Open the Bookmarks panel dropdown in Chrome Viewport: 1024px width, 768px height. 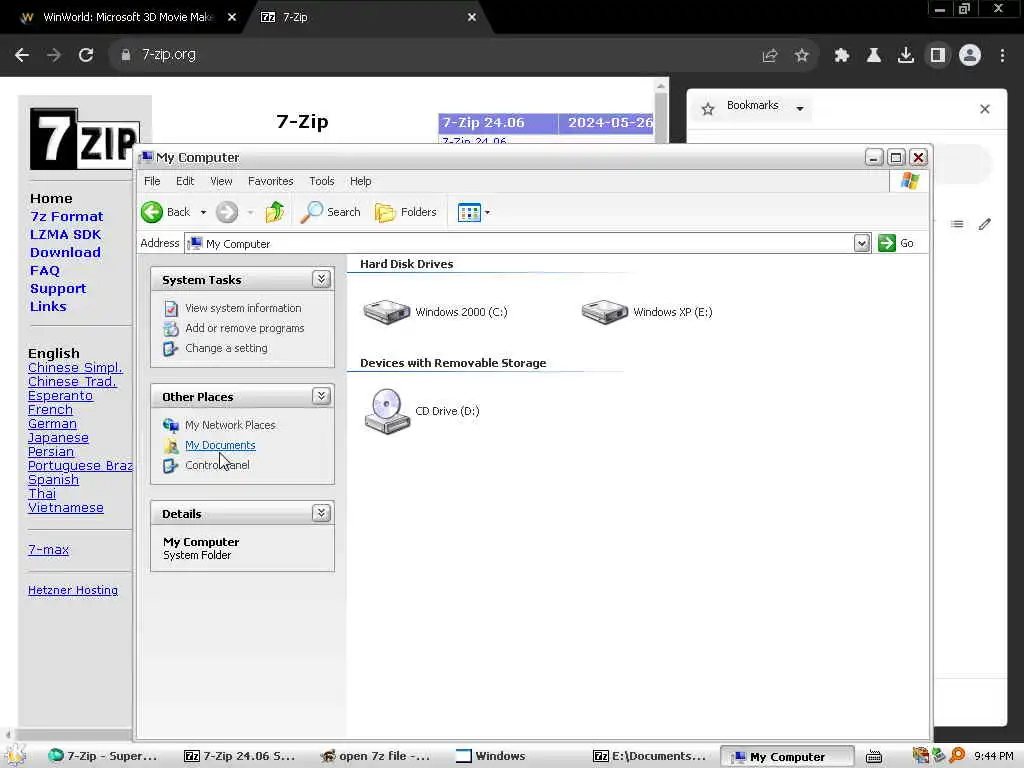point(800,108)
